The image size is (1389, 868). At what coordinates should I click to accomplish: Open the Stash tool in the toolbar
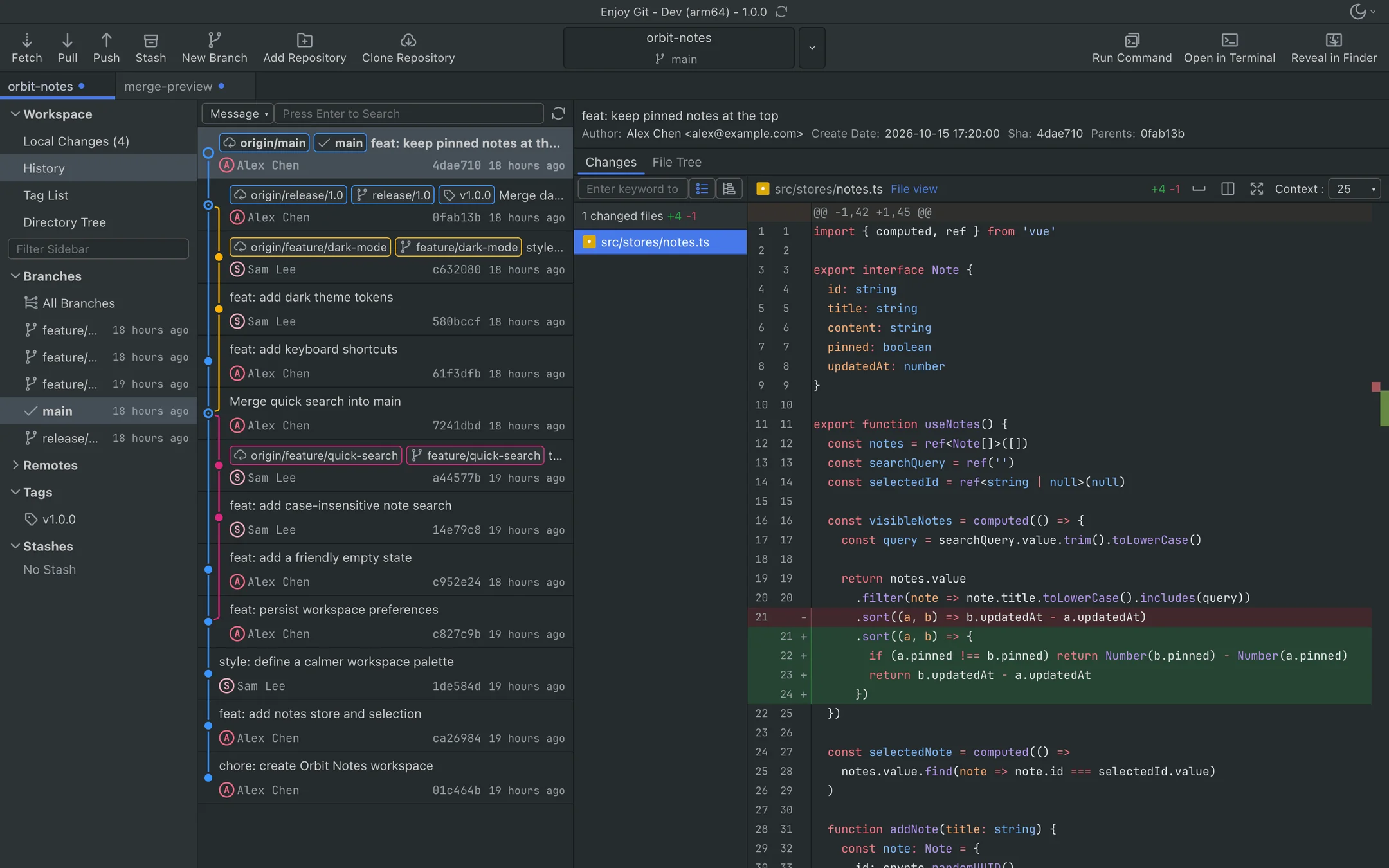[150, 48]
